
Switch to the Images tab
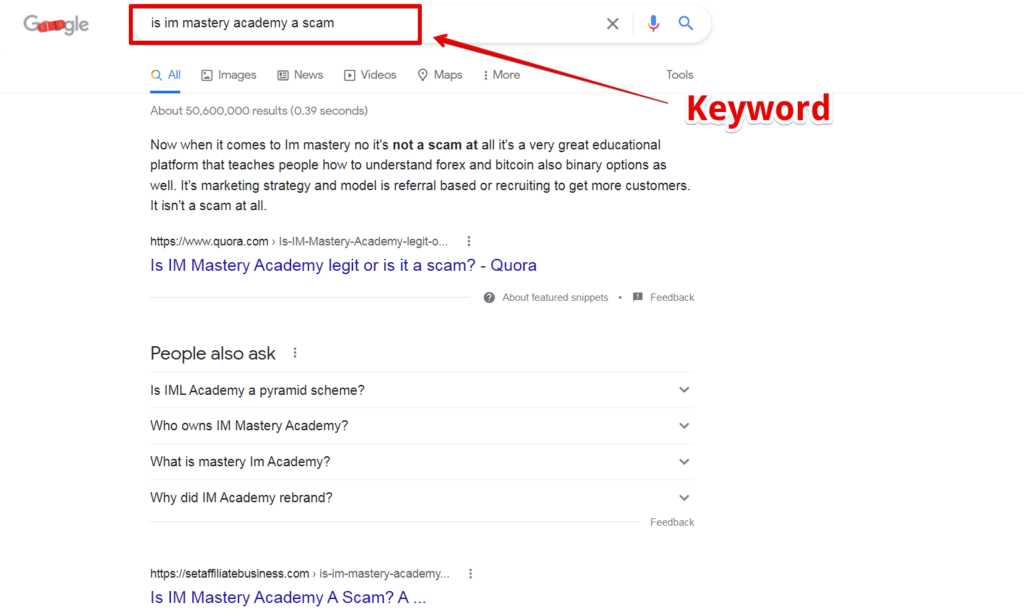[229, 75]
